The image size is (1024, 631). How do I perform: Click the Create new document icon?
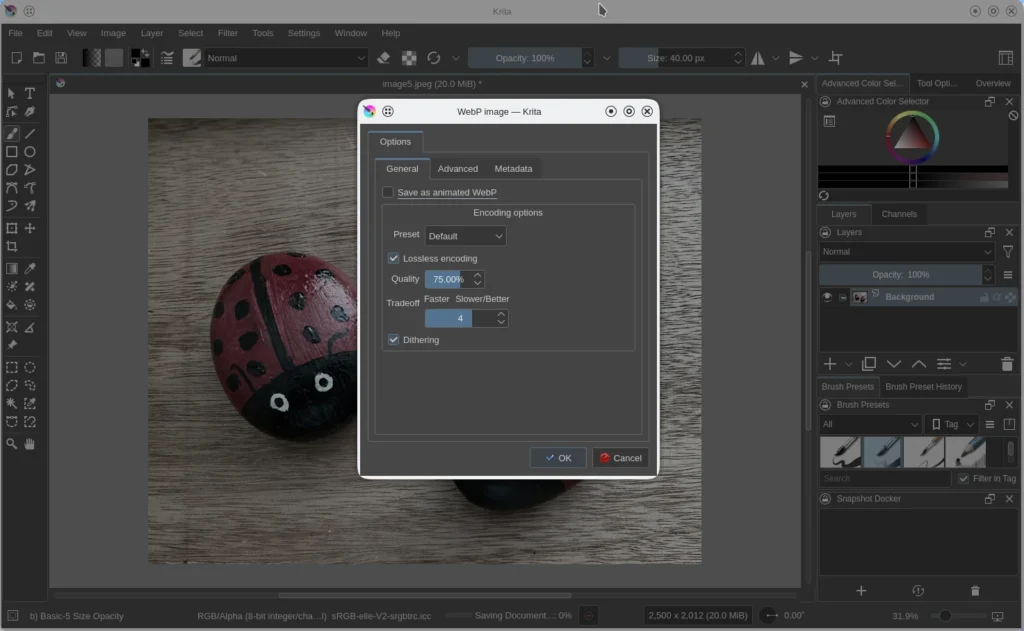click(x=16, y=58)
